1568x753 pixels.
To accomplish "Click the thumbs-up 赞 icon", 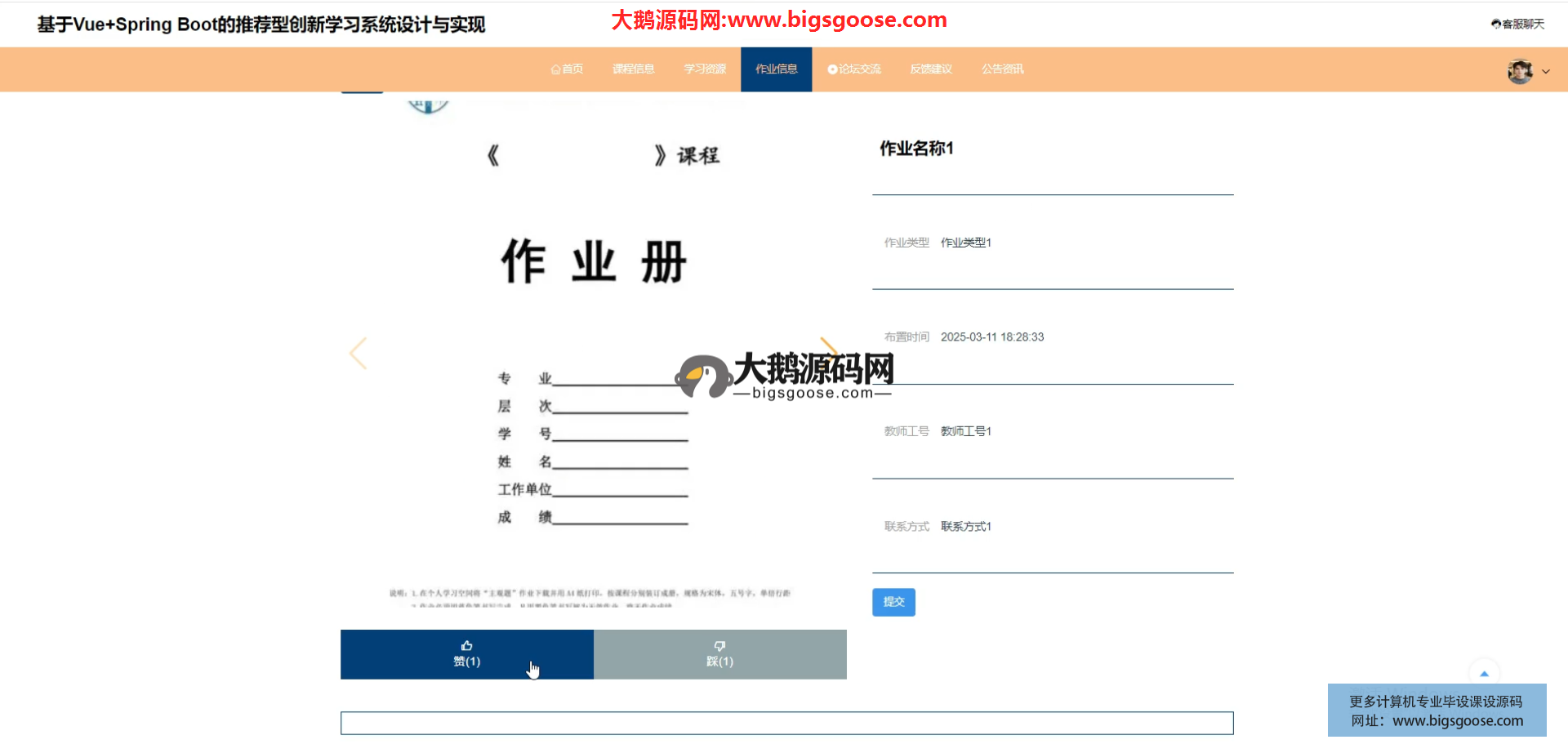I will 466,646.
